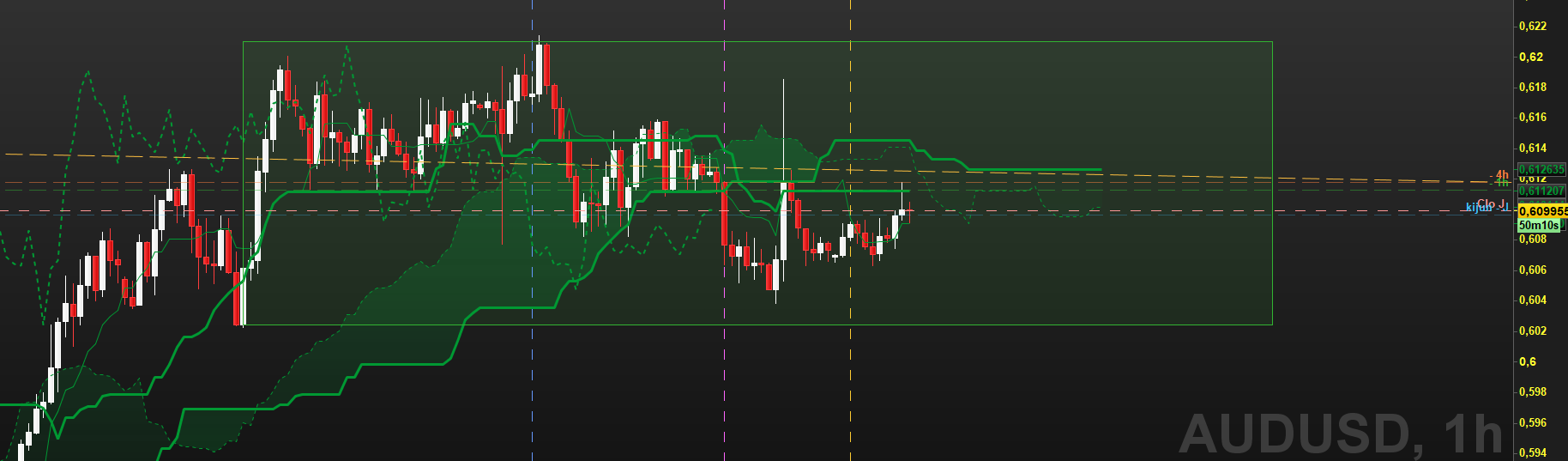This screenshot has width=1568, height=461.
Task: Click the green 0,612635 price tag
Action: point(1541,170)
